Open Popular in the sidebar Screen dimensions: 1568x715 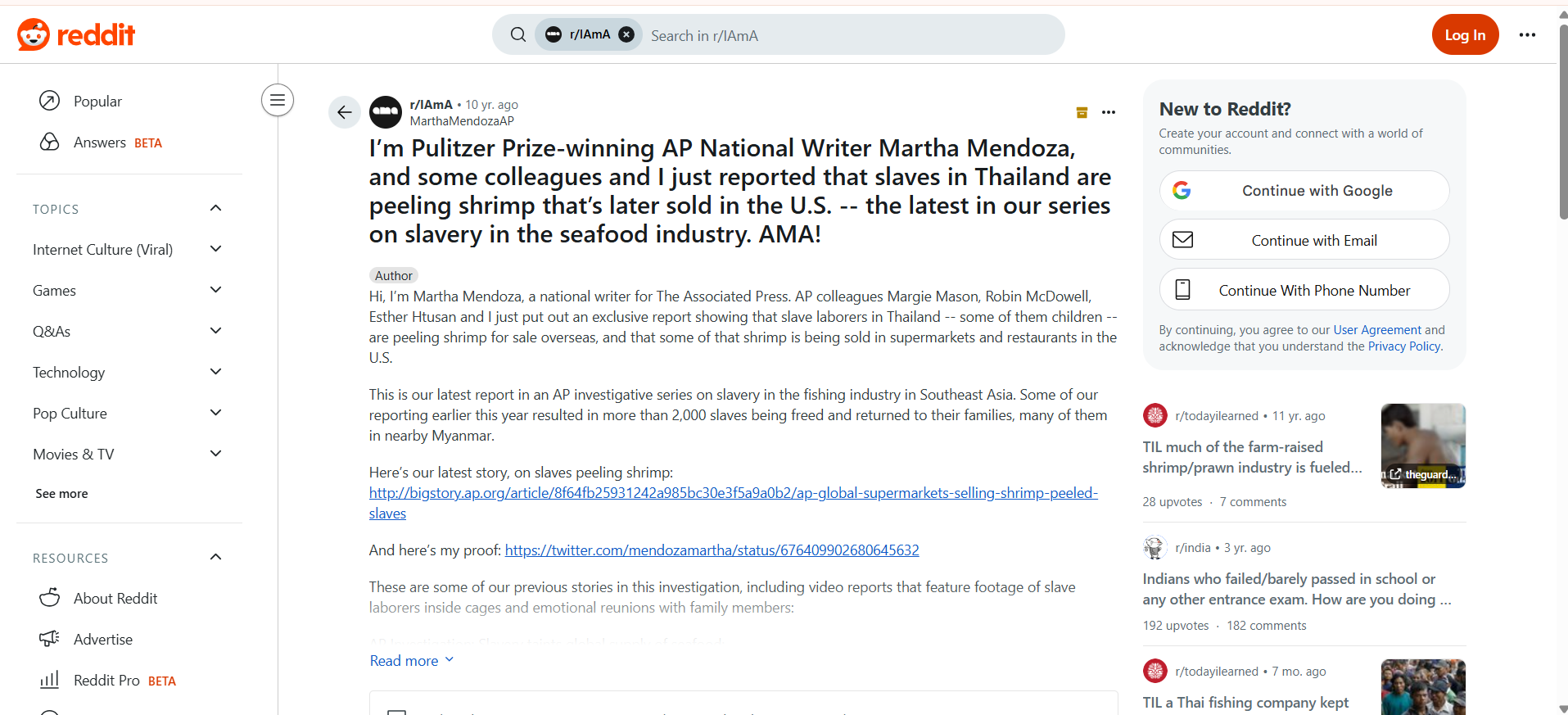(97, 101)
